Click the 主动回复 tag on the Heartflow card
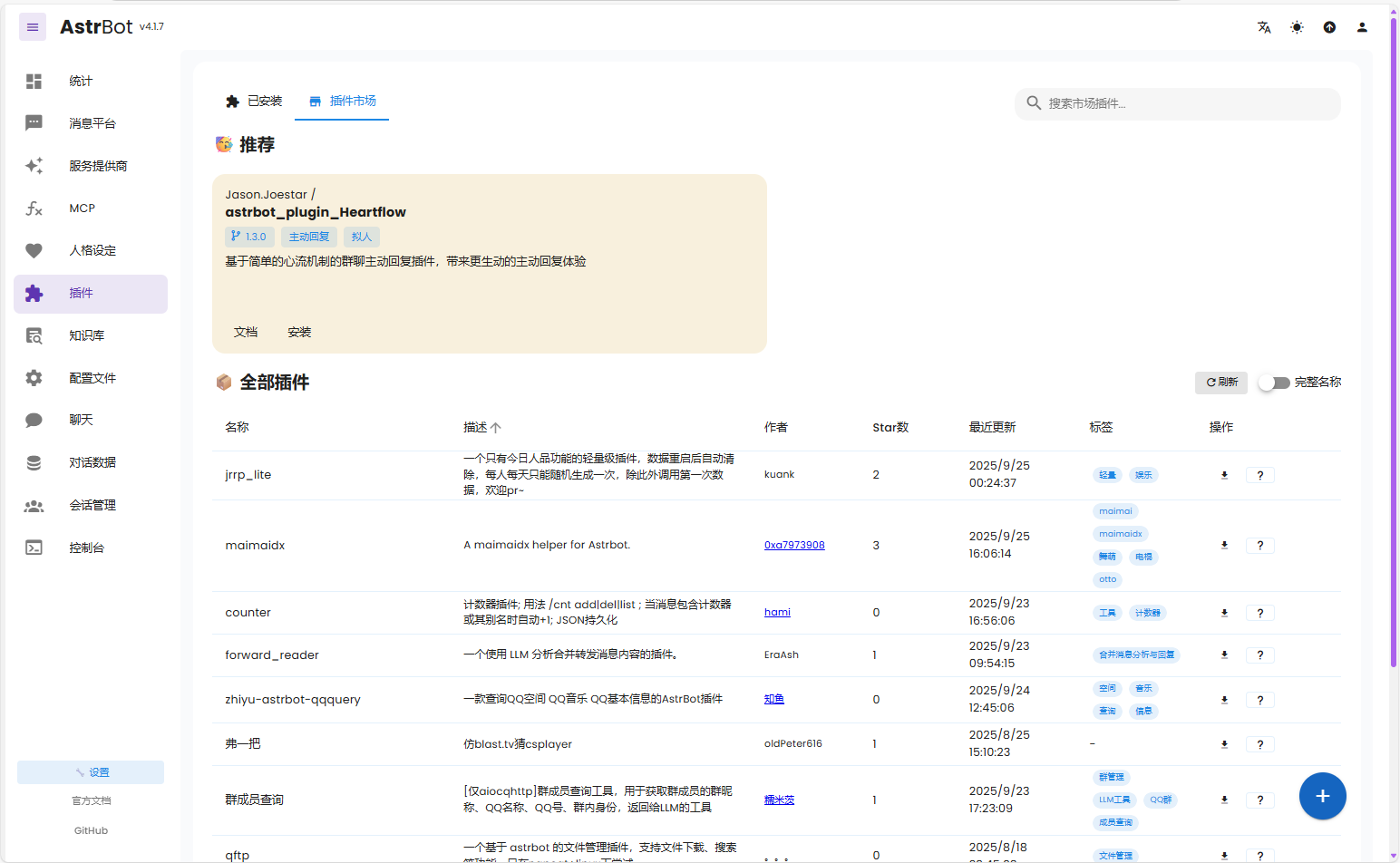 point(309,237)
